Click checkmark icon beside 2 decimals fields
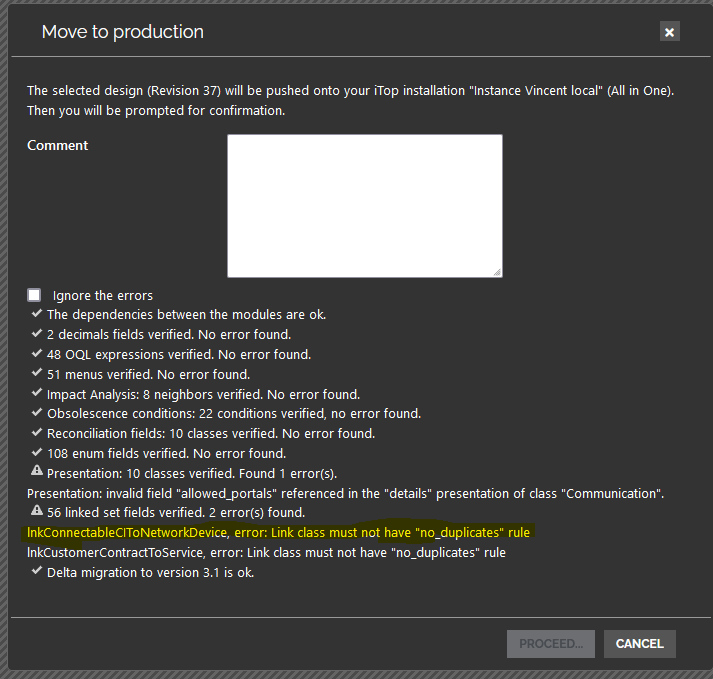Image resolution: width=713 pixels, height=679 pixels. pos(36,334)
